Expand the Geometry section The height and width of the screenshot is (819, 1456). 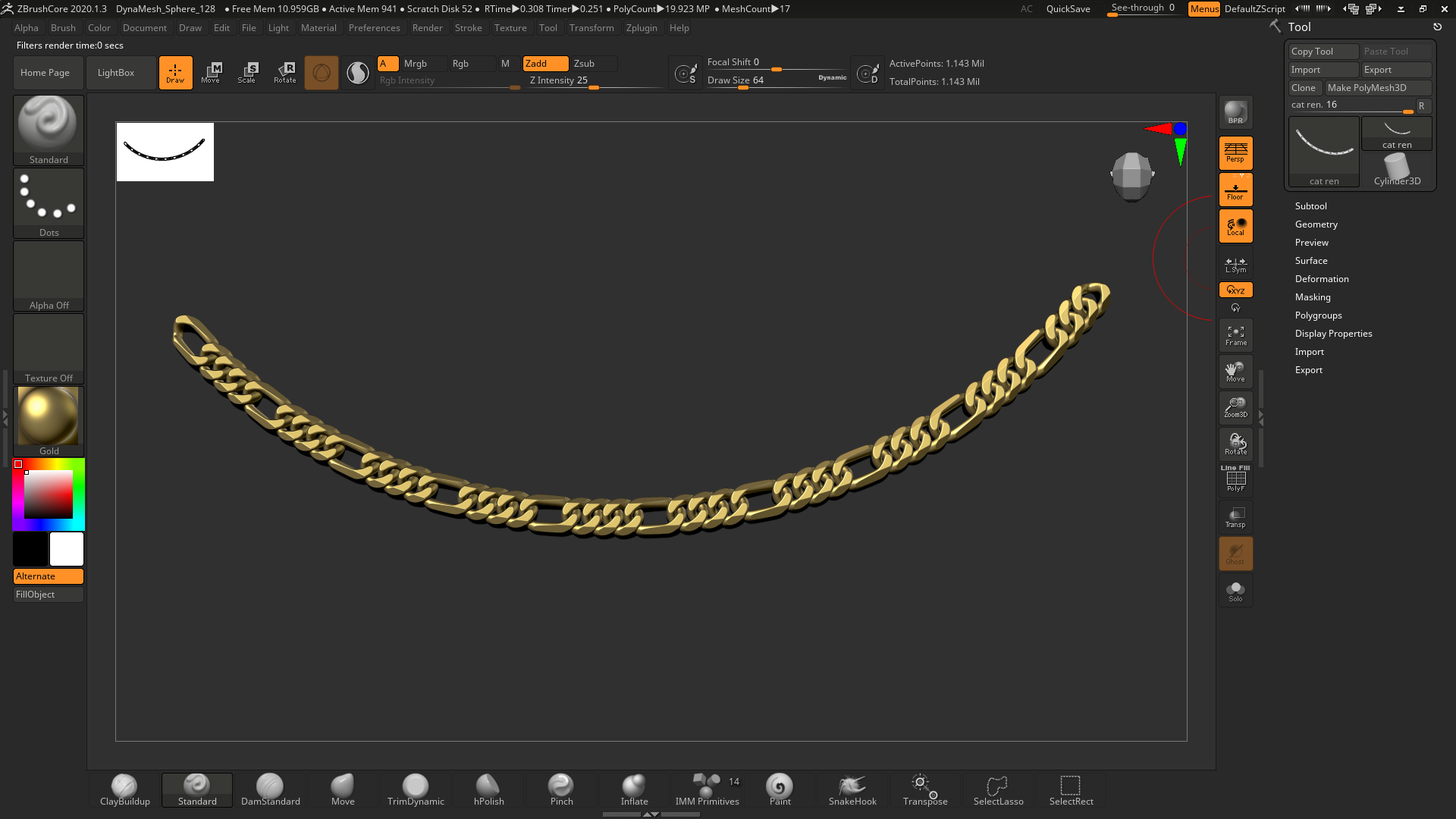(1316, 224)
